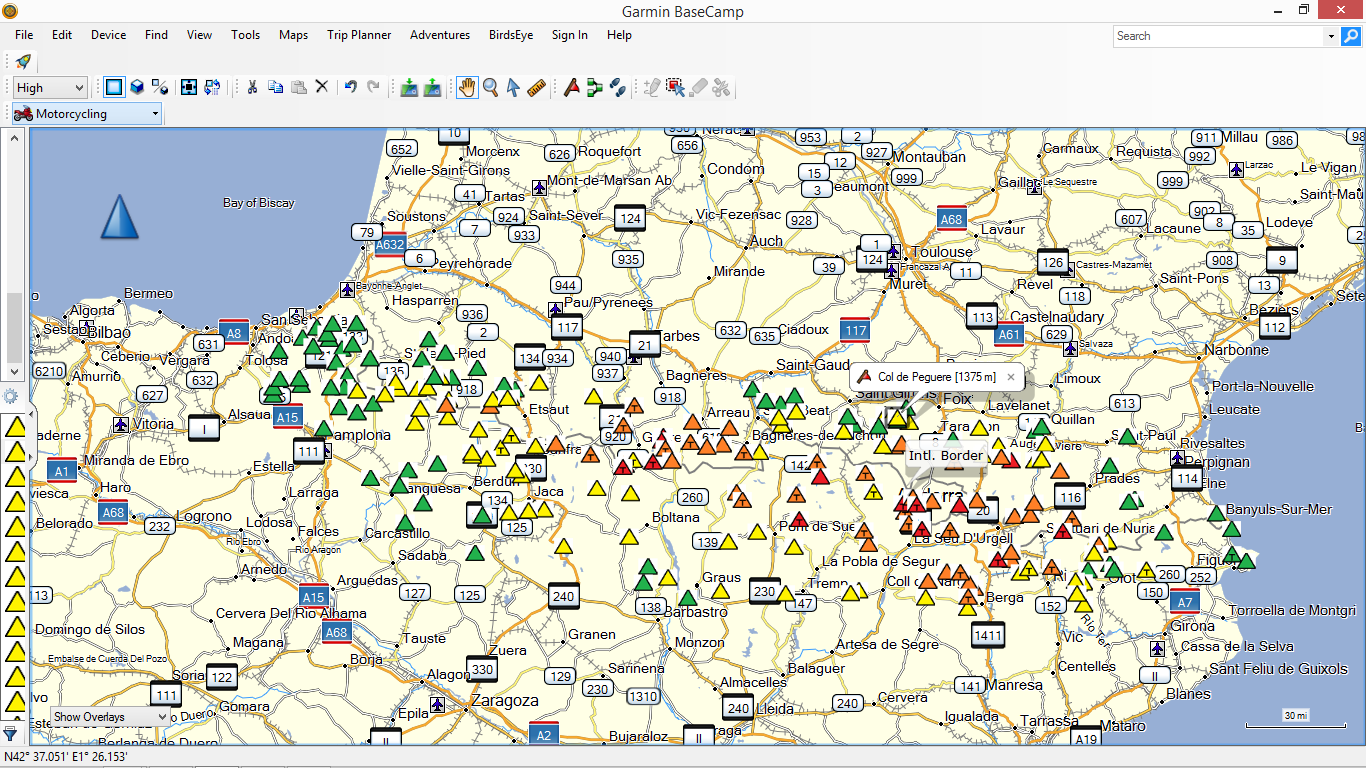
Task: Click the coordinates readout in the status bar
Action: click(66, 757)
